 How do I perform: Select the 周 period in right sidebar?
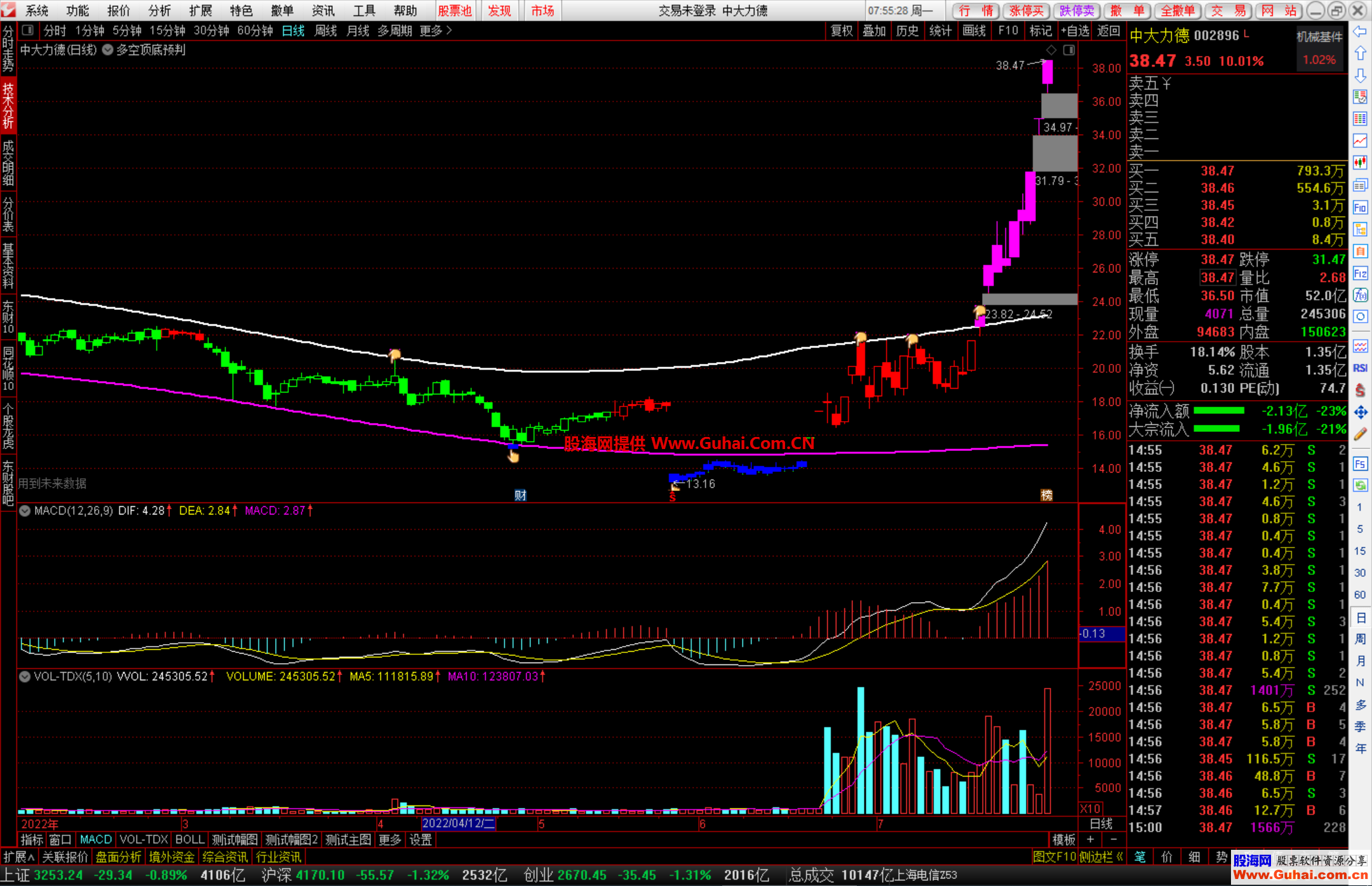1360,639
